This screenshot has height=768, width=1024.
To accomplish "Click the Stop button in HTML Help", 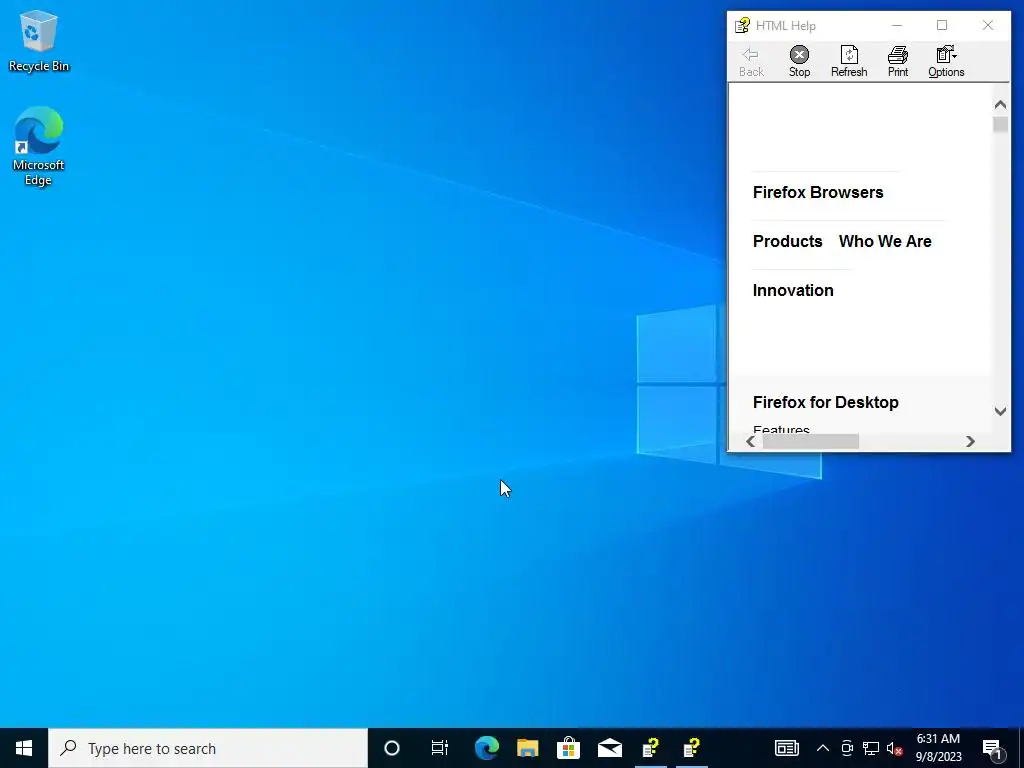I will point(799,62).
